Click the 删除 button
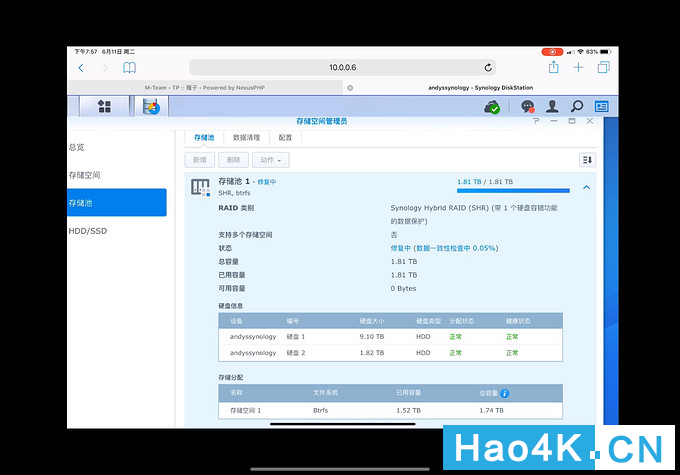680x475 pixels. 233,160
